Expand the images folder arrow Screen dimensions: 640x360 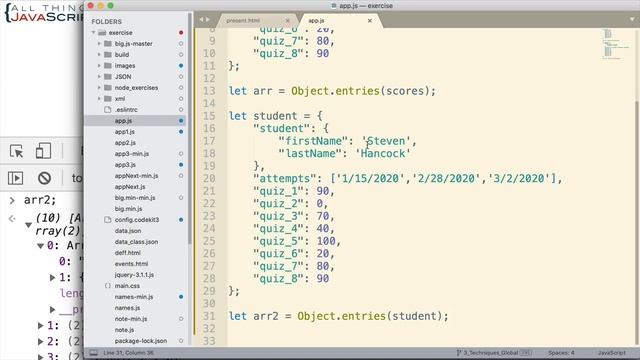pos(99,65)
